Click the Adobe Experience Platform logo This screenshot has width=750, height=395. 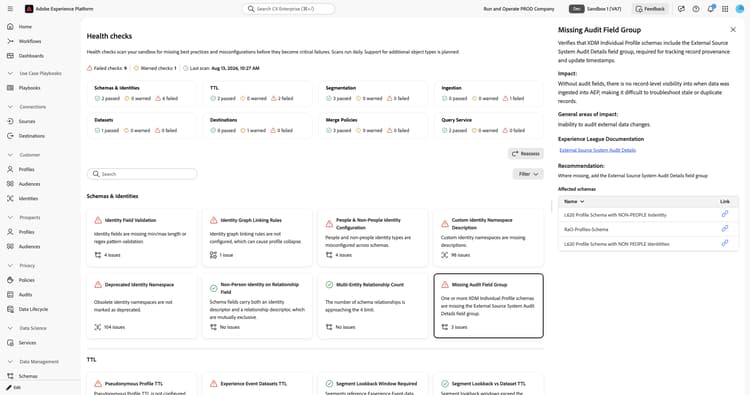point(29,9)
